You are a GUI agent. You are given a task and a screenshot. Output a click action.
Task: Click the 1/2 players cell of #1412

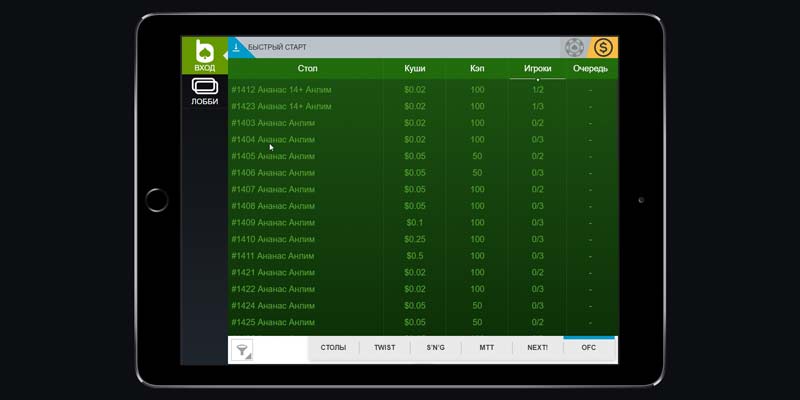point(538,90)
